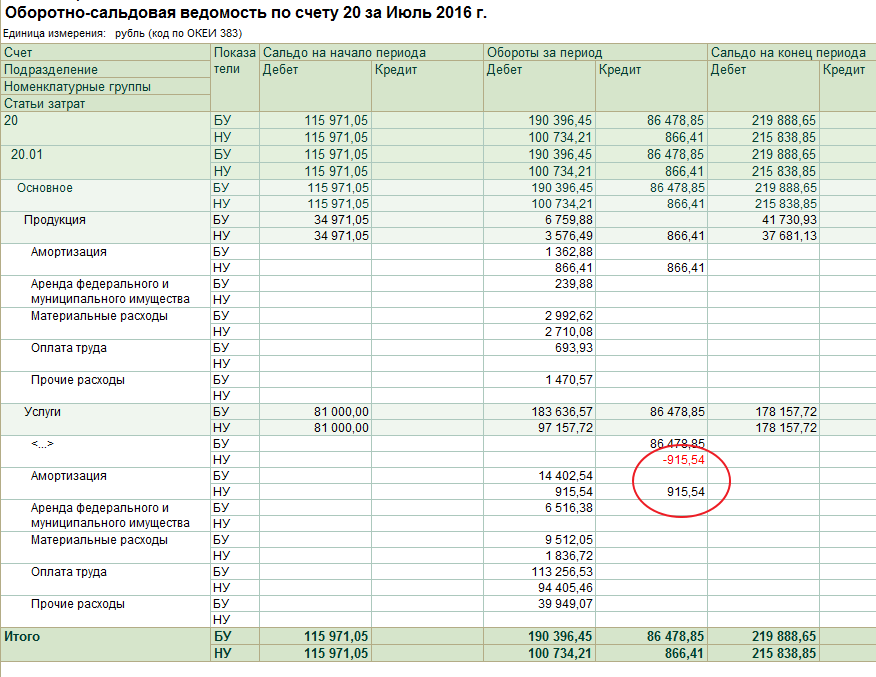The image size is (876, 677).
Task: Click the 'Обороты за период' column header
Action: [x=545, y=53]
